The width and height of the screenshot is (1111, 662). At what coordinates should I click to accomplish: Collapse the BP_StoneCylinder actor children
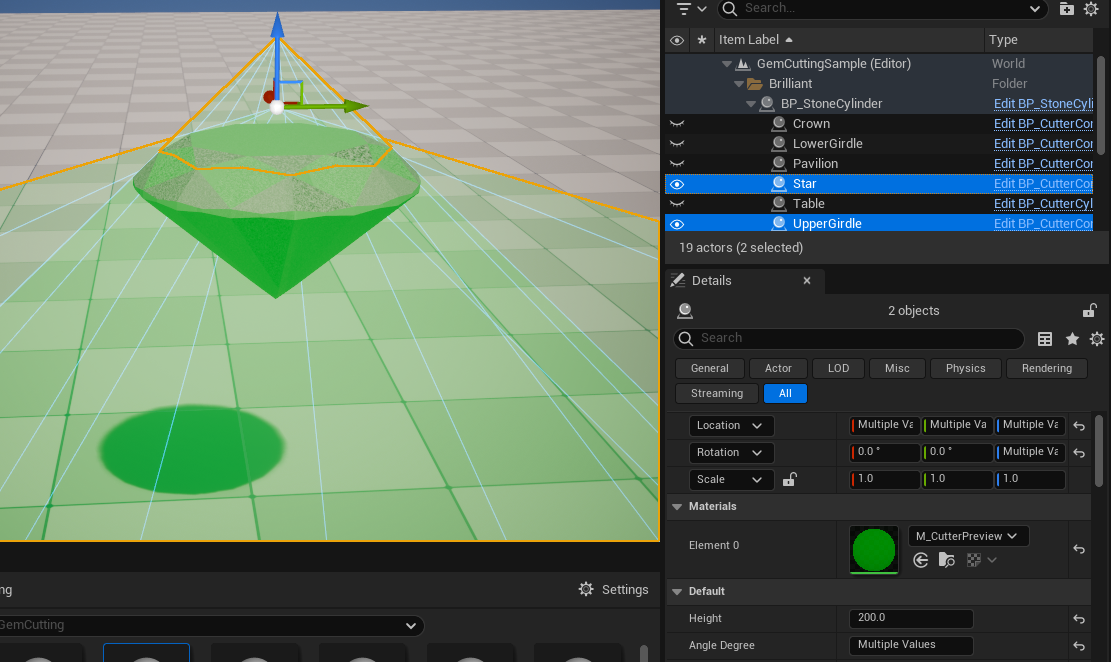[750, 103]
